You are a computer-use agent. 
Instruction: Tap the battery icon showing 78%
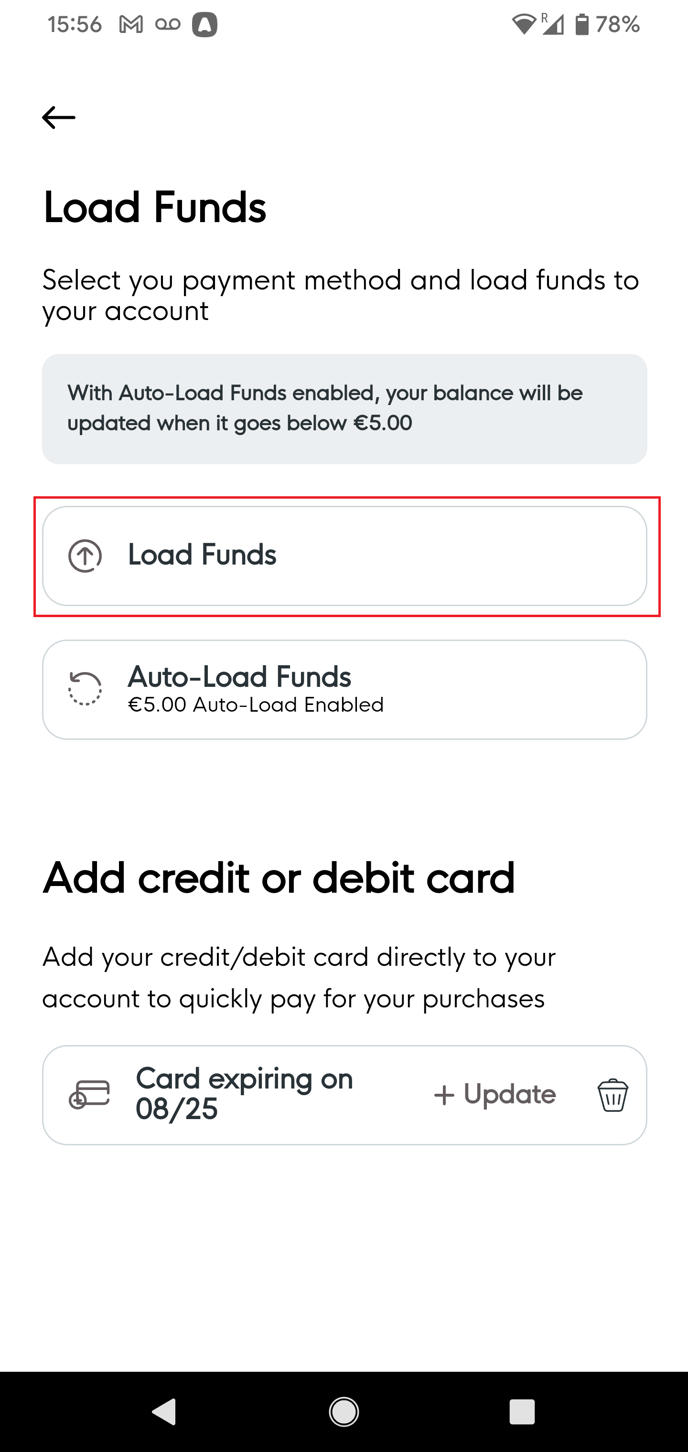[x=582, y=25]
